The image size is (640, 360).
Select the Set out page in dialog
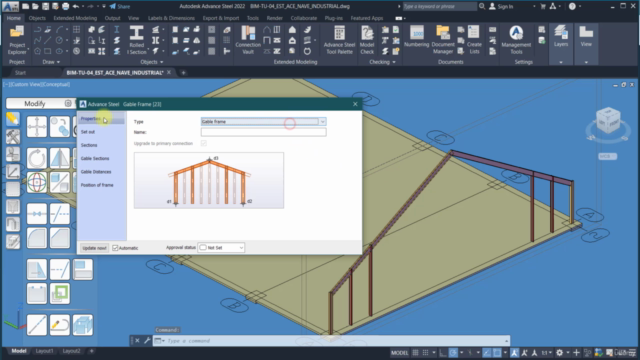(88, 132)
